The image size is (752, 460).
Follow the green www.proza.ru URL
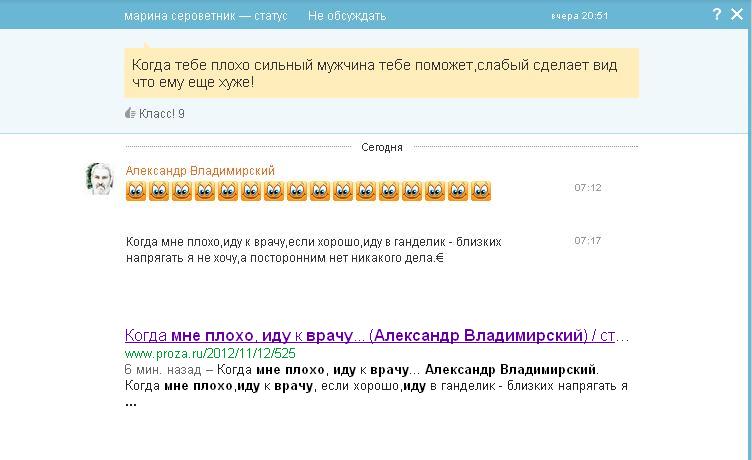click(210, 353)
